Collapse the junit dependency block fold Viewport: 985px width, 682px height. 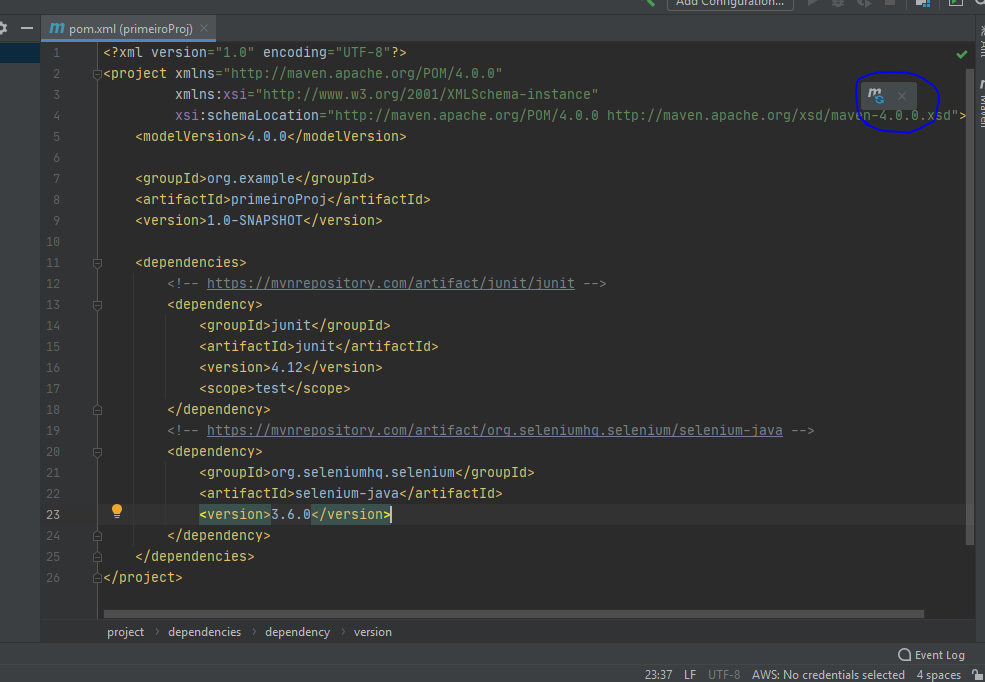pyautogui.click(x=96, y=304)
